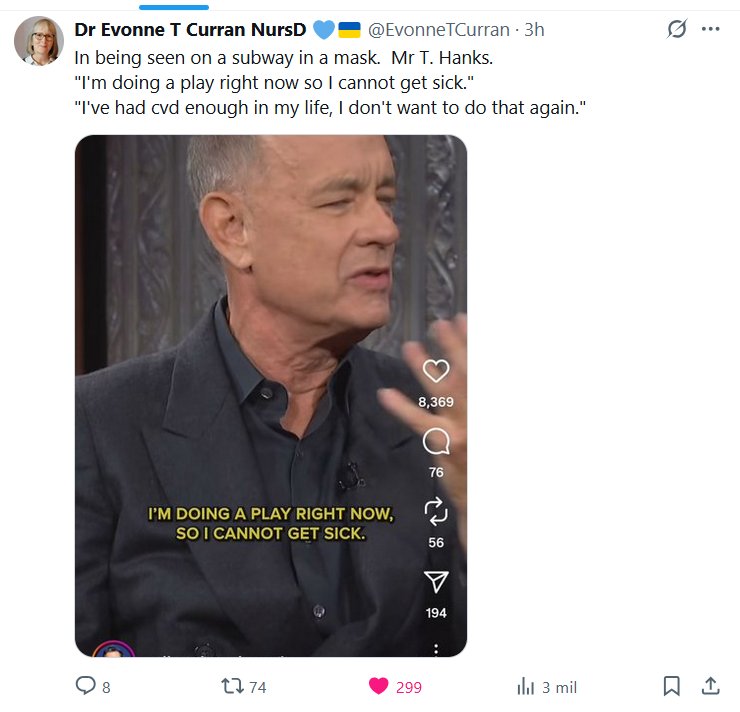Tap the white heart icon inside the video
740x712 pixels.
coord(436,371)
